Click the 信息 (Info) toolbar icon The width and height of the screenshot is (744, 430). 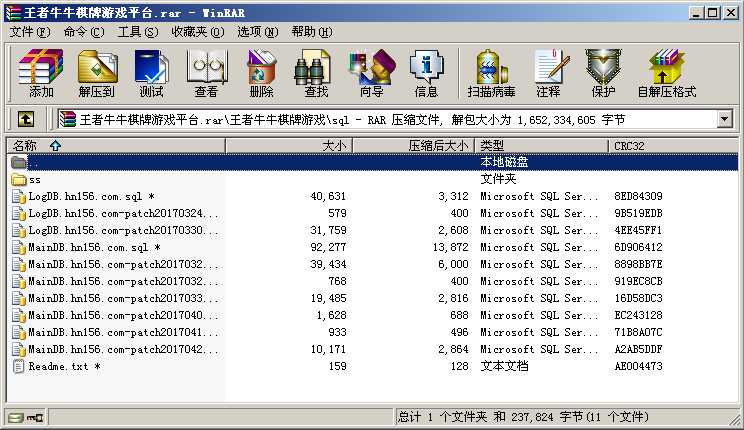click(426, 67)
